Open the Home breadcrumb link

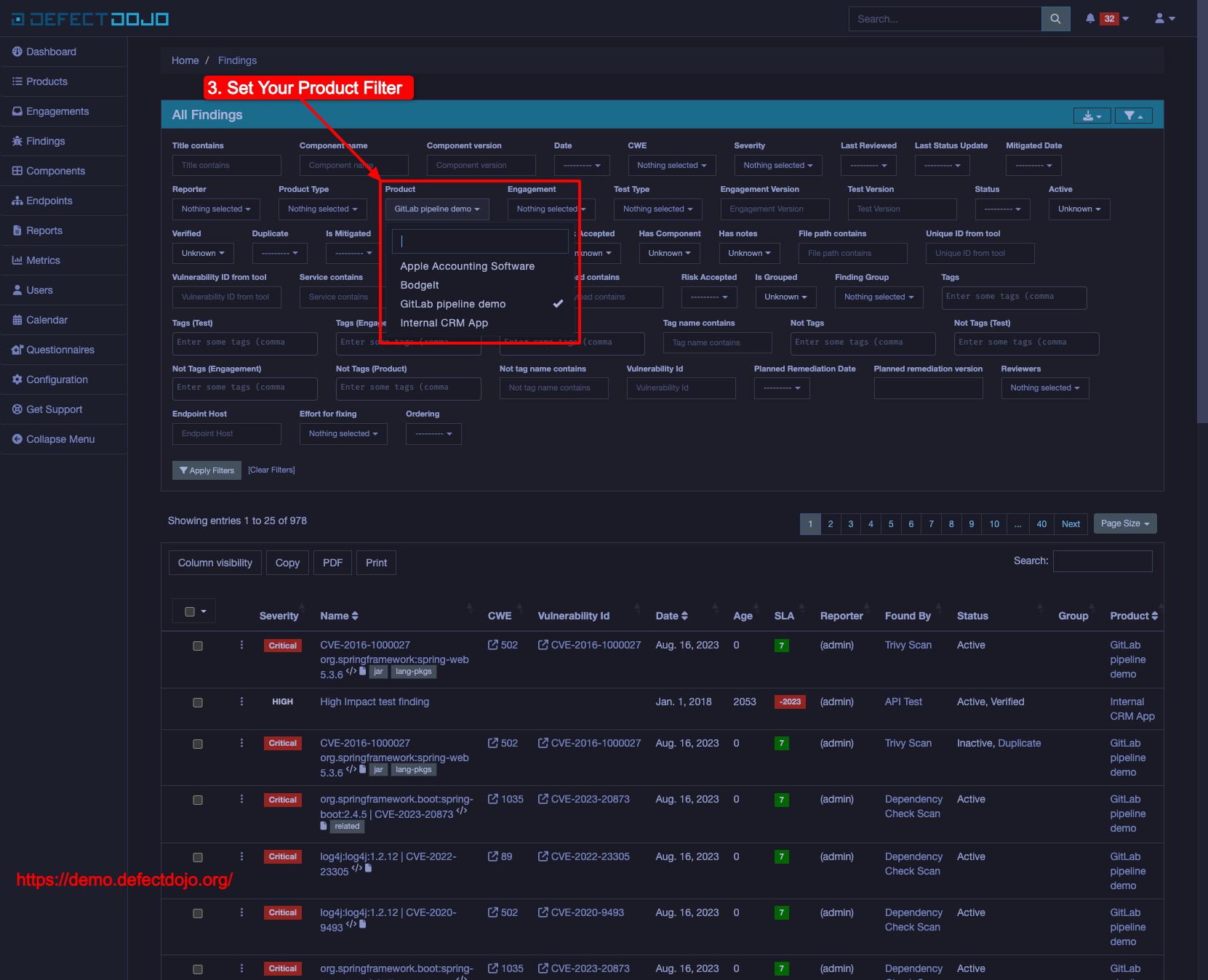pos(185,60)
